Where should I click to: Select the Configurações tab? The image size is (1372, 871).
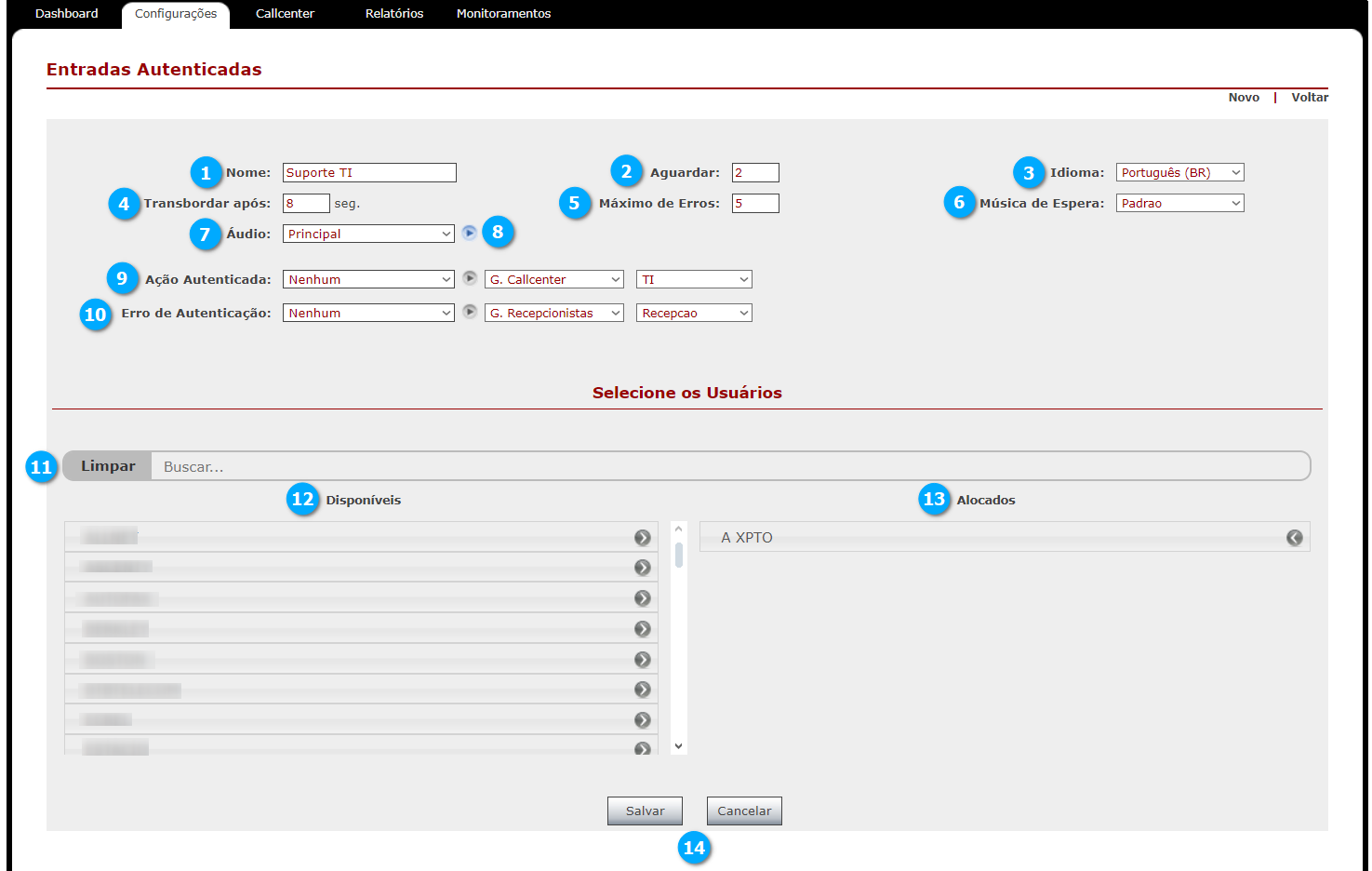tap(176, 15)
